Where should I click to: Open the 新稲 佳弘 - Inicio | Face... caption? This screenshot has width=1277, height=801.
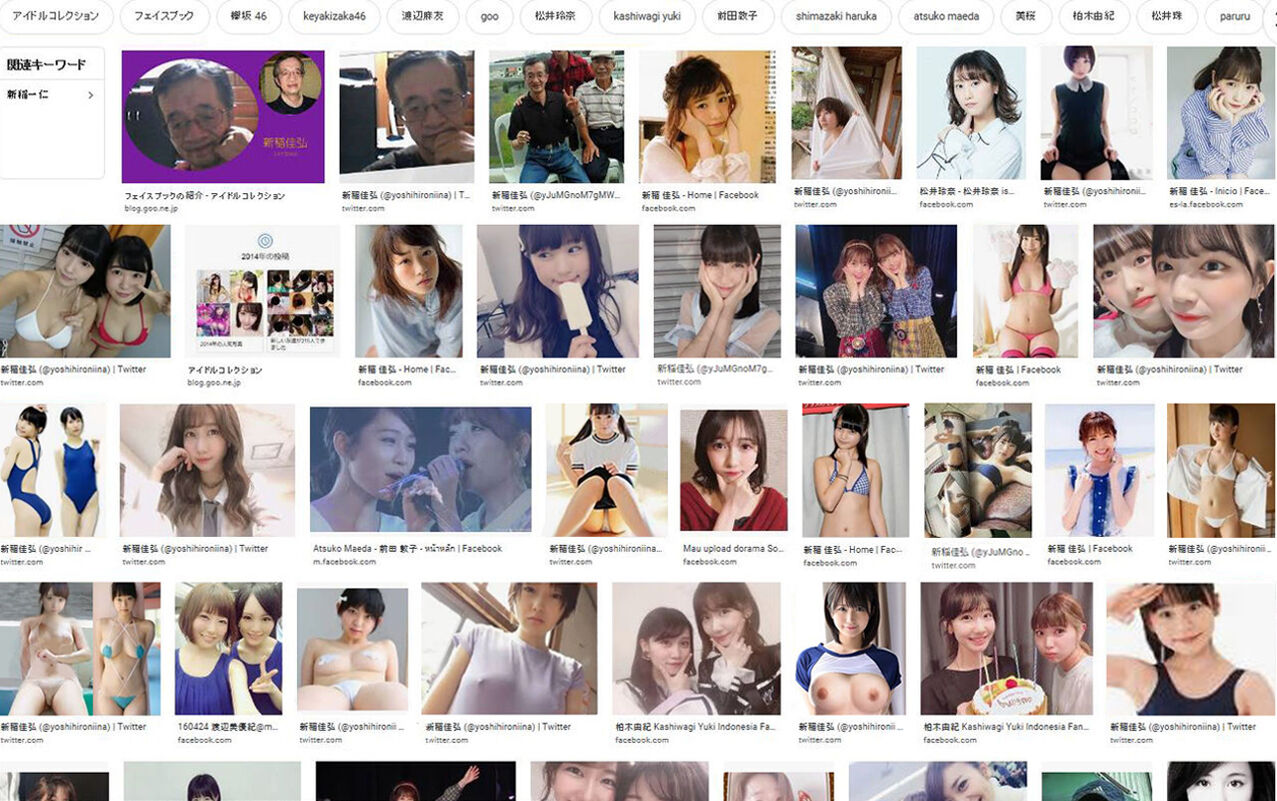tap(1221, 191)
